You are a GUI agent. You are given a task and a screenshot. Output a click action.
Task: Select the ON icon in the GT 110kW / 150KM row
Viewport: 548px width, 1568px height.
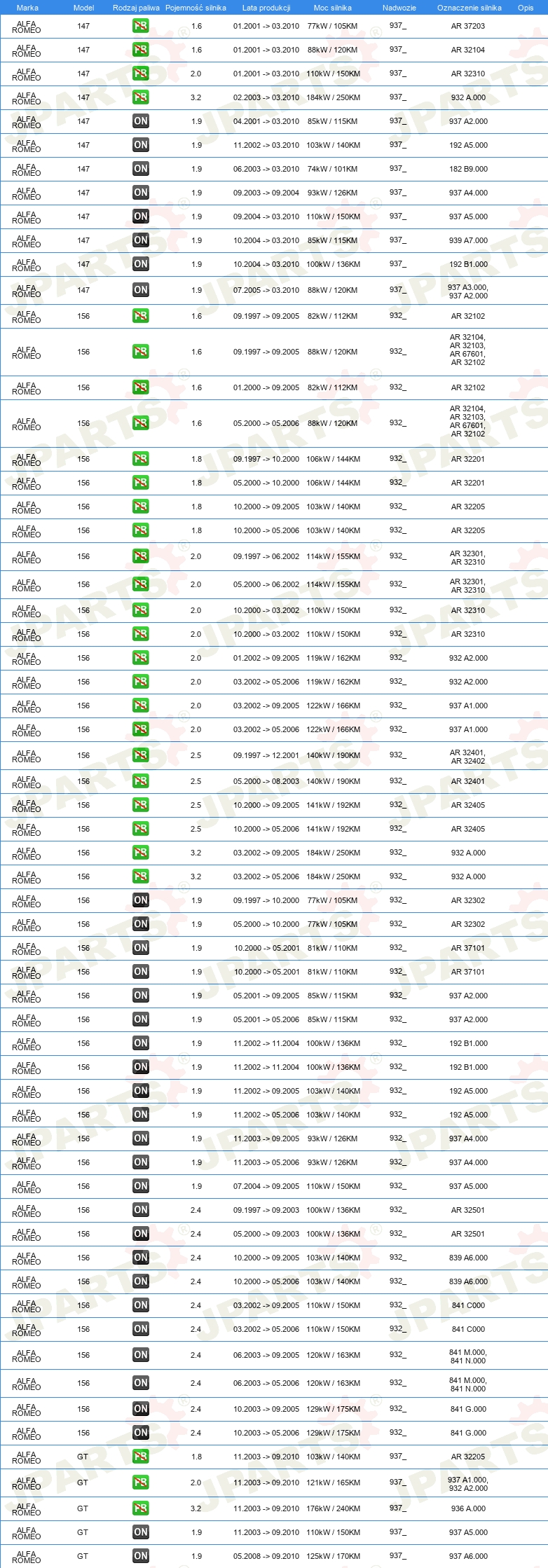pos(140,1532)
